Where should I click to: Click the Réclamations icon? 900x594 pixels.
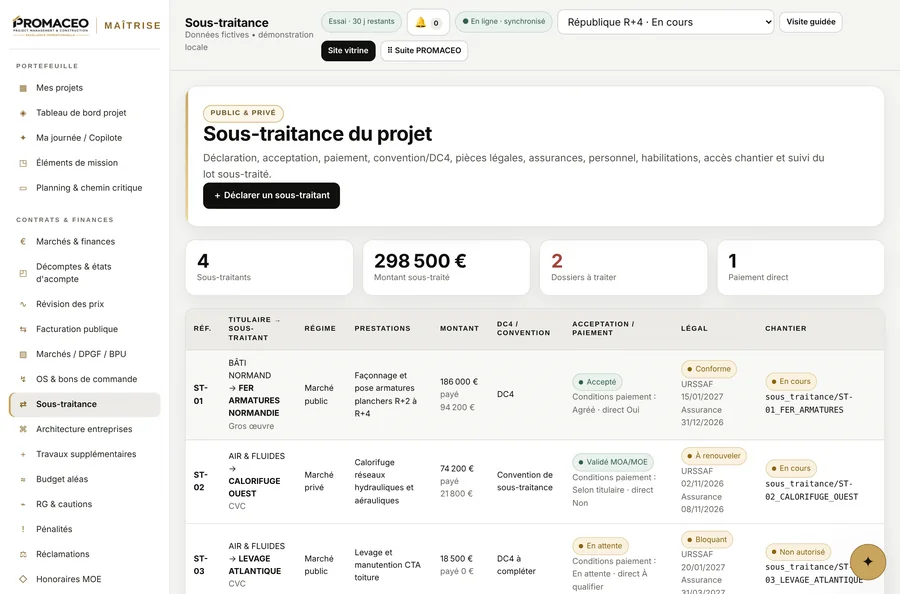(23, 554)
